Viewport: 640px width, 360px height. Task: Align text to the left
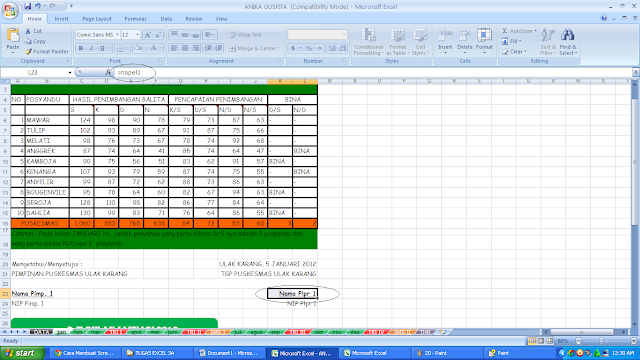click(x=174, y=48)
